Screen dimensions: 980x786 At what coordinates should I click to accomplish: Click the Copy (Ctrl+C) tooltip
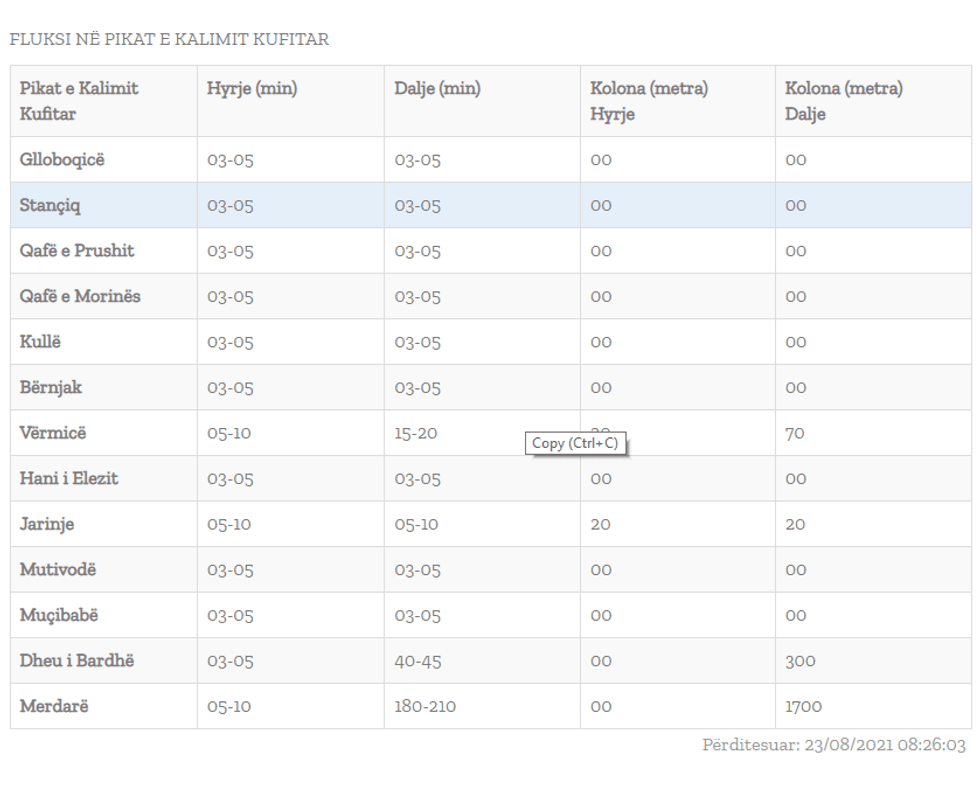[575, 443]
